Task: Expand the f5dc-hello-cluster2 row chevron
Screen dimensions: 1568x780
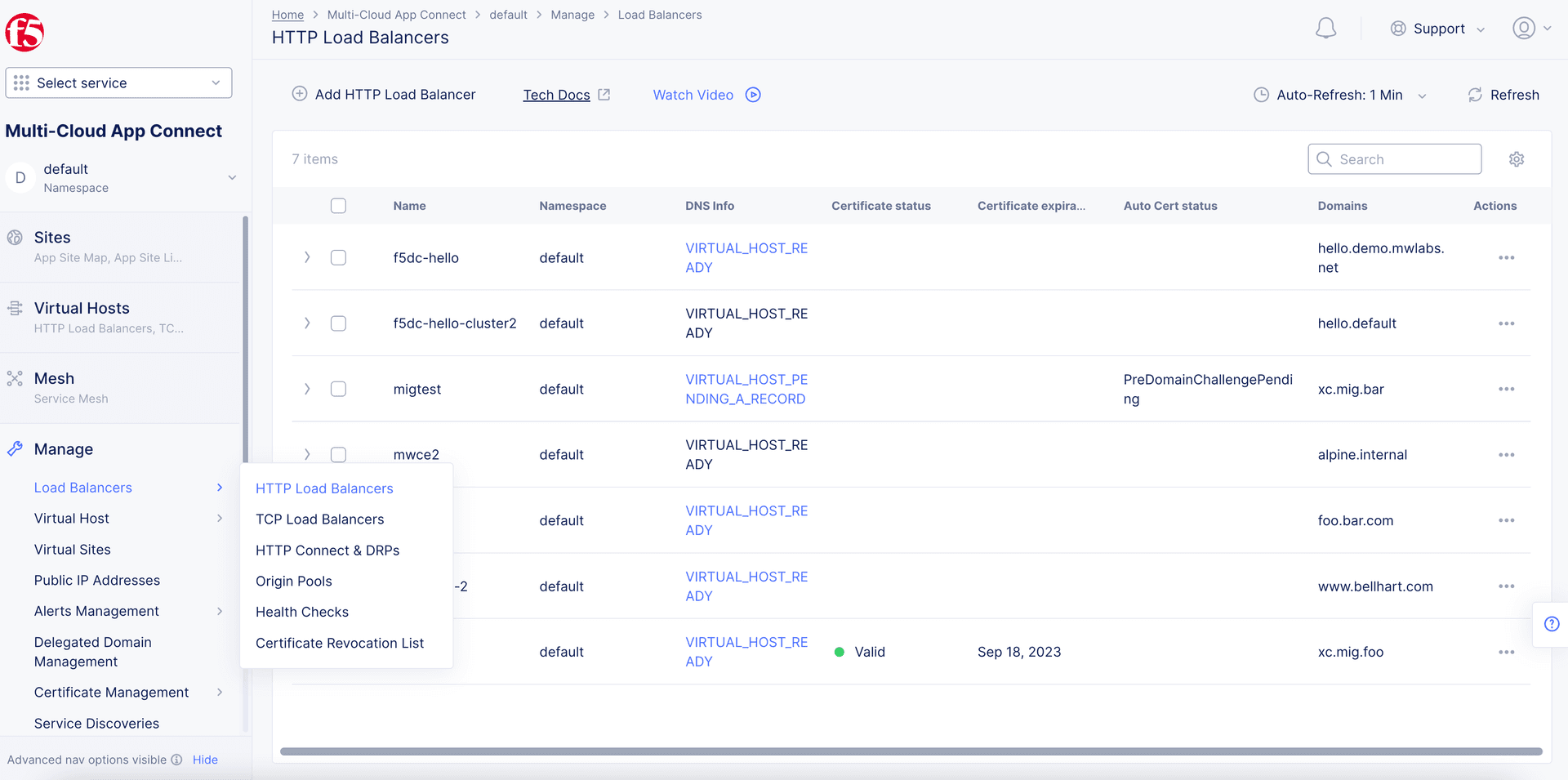Action: pyautogui.click(x=307, y=323)
